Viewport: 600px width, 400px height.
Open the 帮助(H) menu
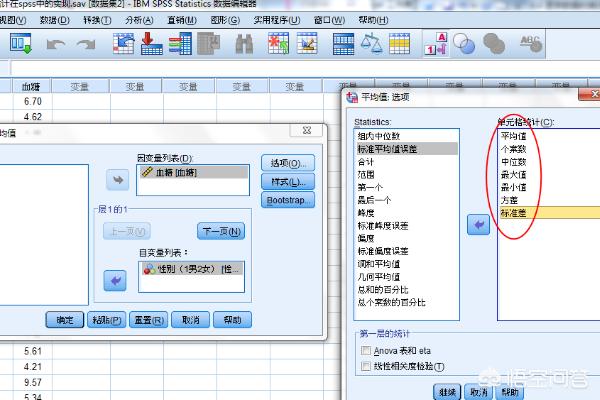(373, 20)
